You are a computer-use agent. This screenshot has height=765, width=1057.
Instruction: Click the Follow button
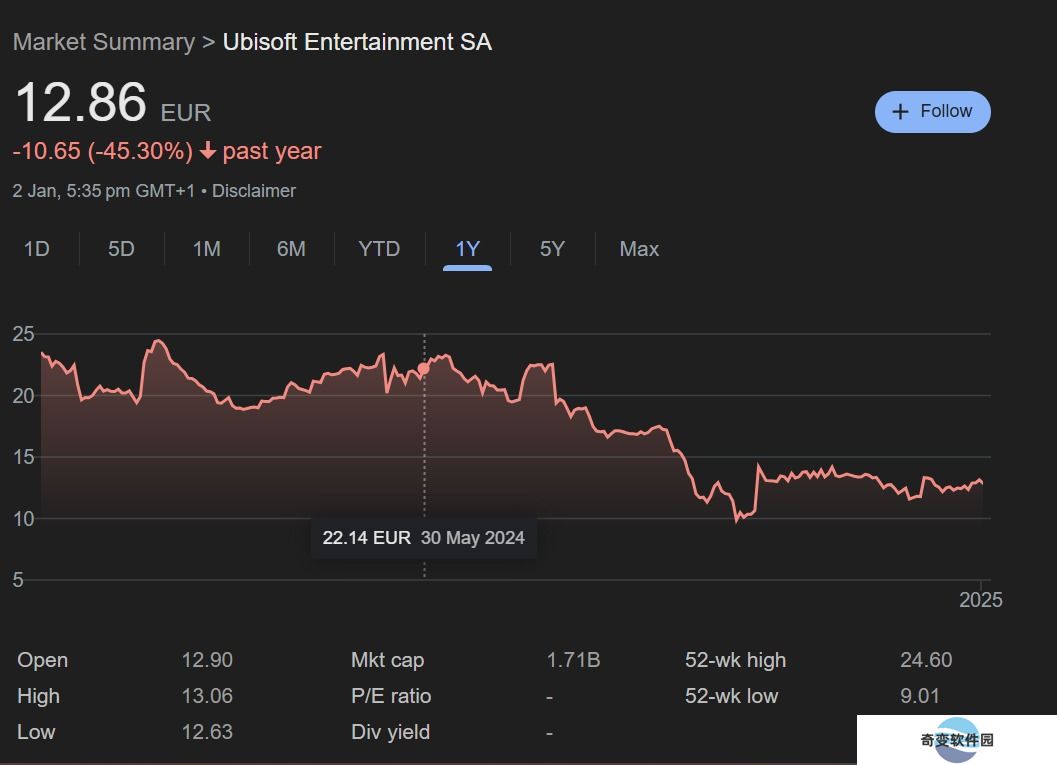pos(932,112)
